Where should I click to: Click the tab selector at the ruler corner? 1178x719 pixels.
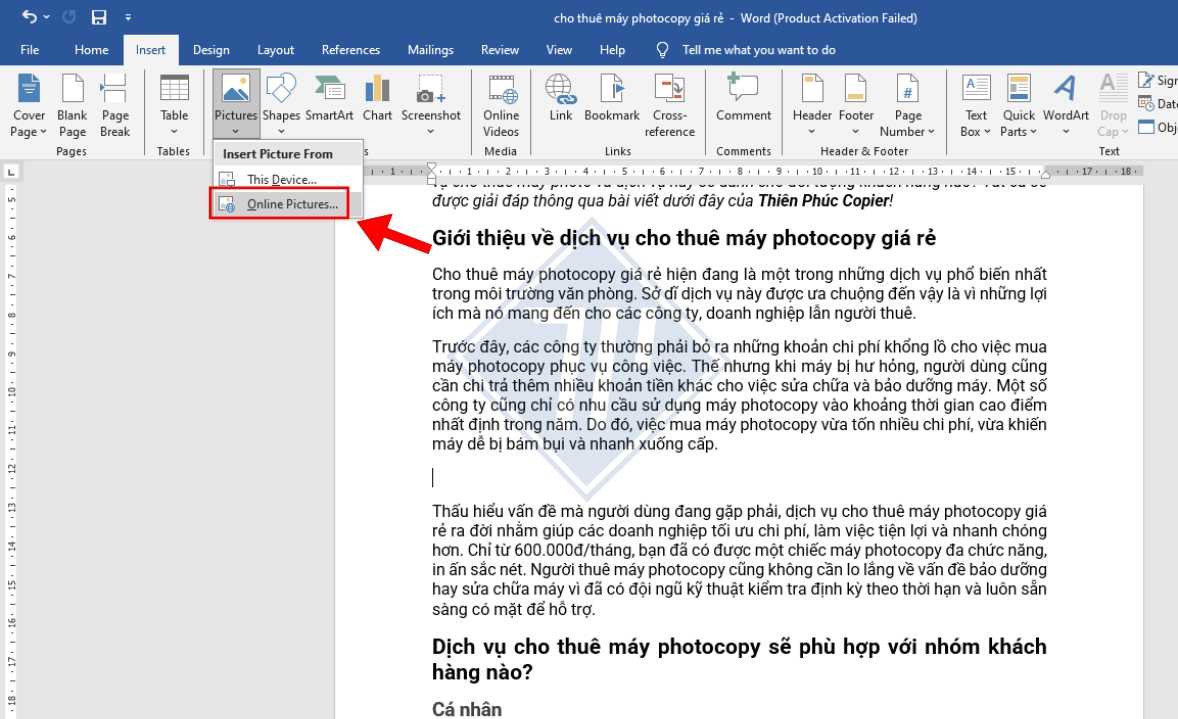coord(10,171)
